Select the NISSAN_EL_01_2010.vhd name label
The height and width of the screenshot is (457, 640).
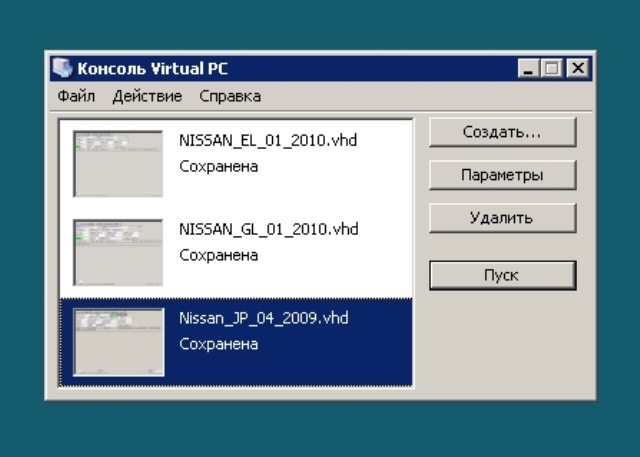[x=267, y=141]
